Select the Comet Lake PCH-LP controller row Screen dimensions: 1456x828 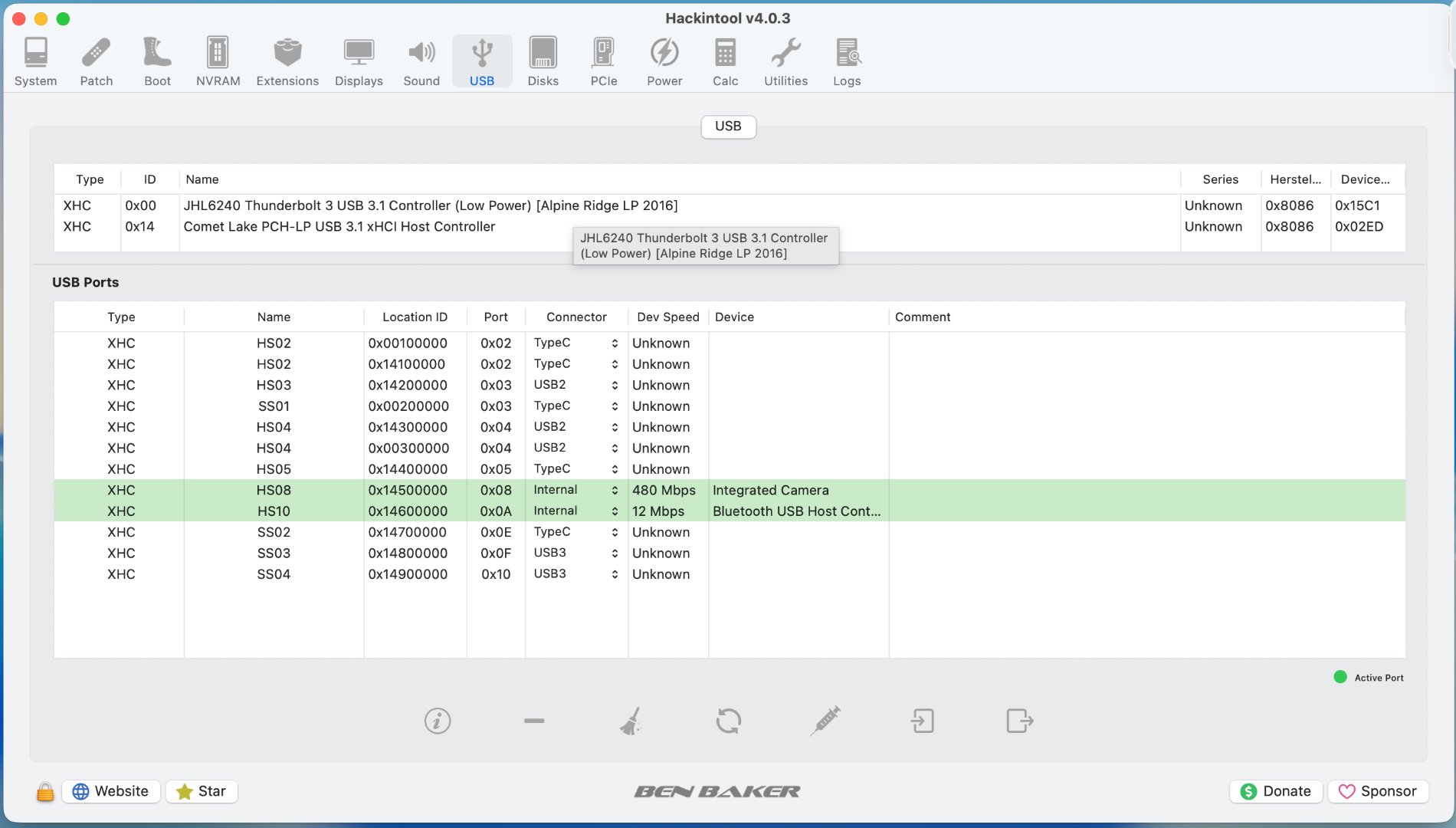pos(339,227)
